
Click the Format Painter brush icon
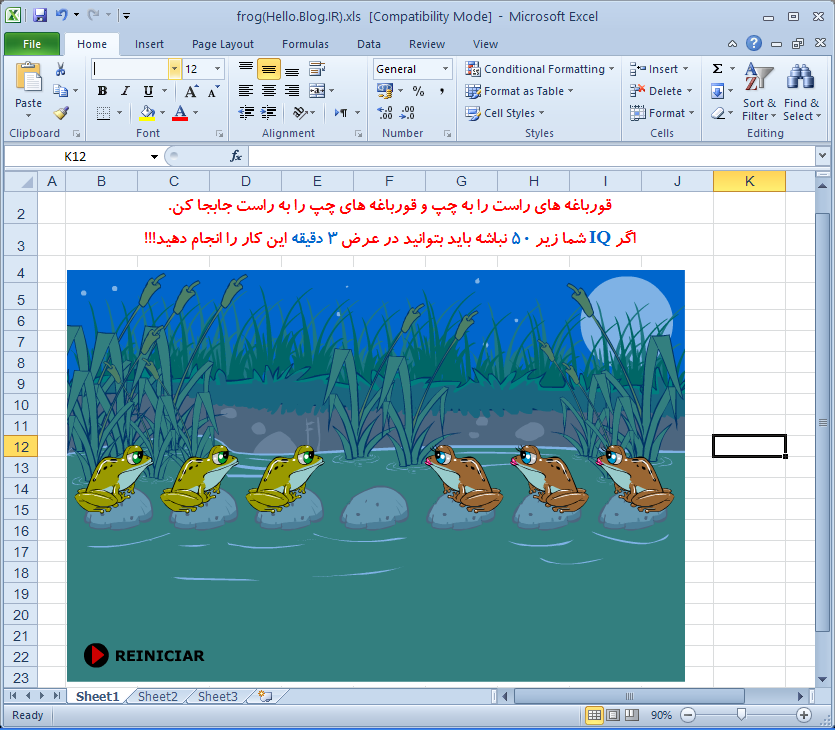click(x=61, y=113)
